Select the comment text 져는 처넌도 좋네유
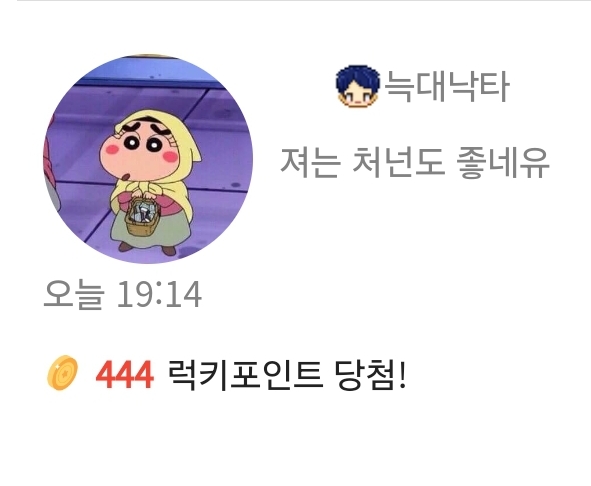The image size is (591, 486). pos(415,163)
